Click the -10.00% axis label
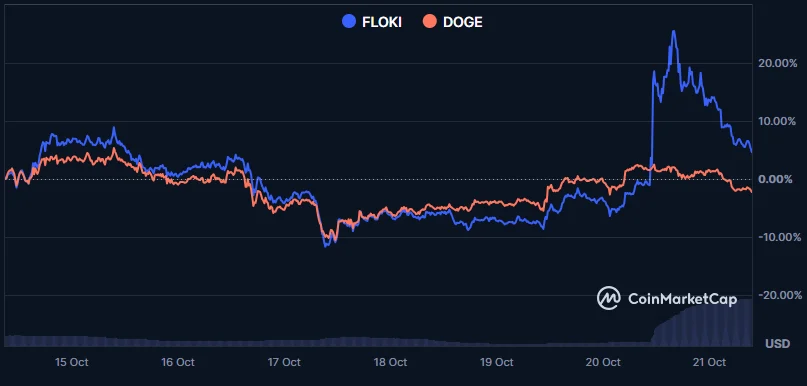 click(x=779, y=237)
